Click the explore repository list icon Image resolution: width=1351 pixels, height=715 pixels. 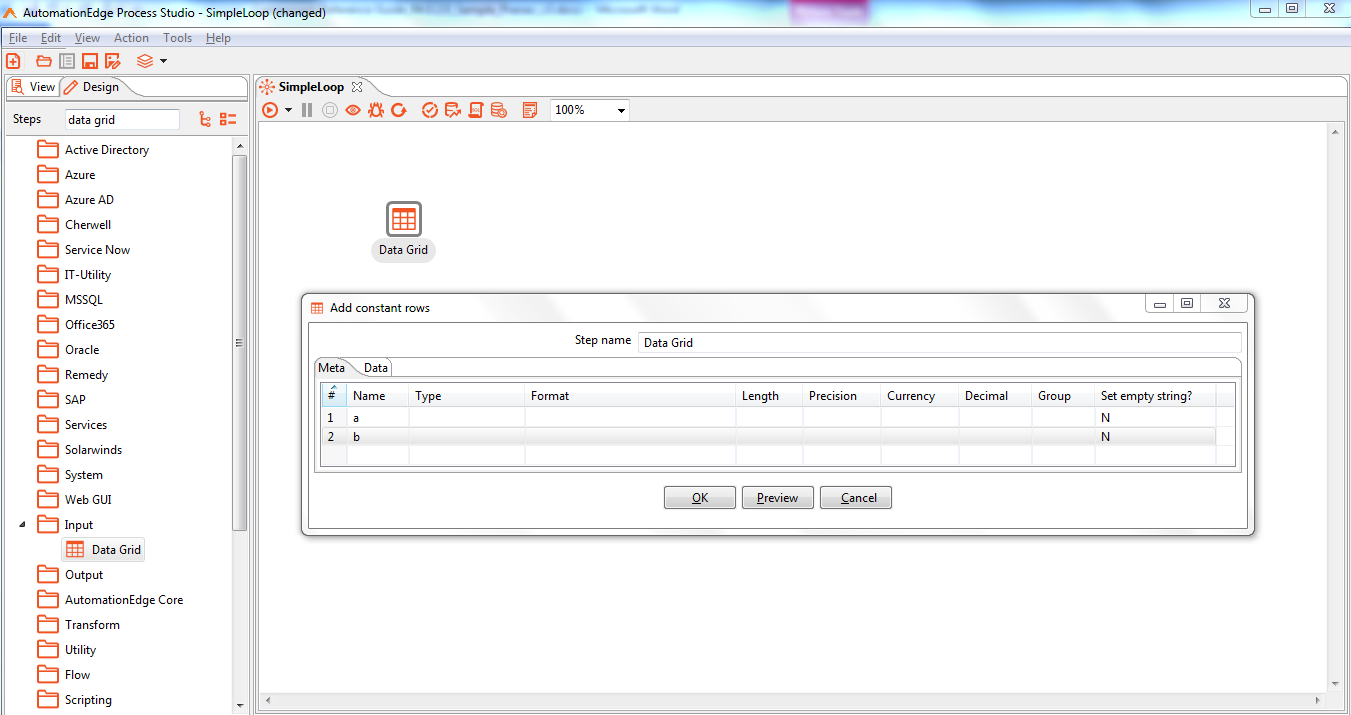tap(67, 61)
